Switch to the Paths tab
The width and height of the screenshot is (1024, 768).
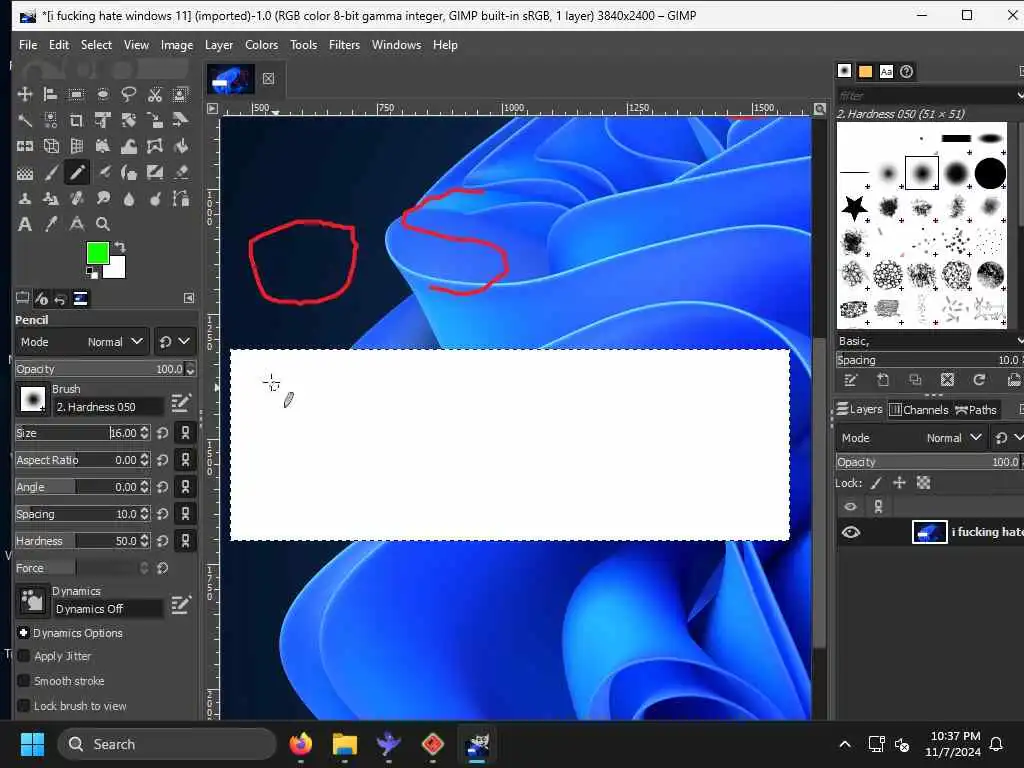(x=976, y=409)
